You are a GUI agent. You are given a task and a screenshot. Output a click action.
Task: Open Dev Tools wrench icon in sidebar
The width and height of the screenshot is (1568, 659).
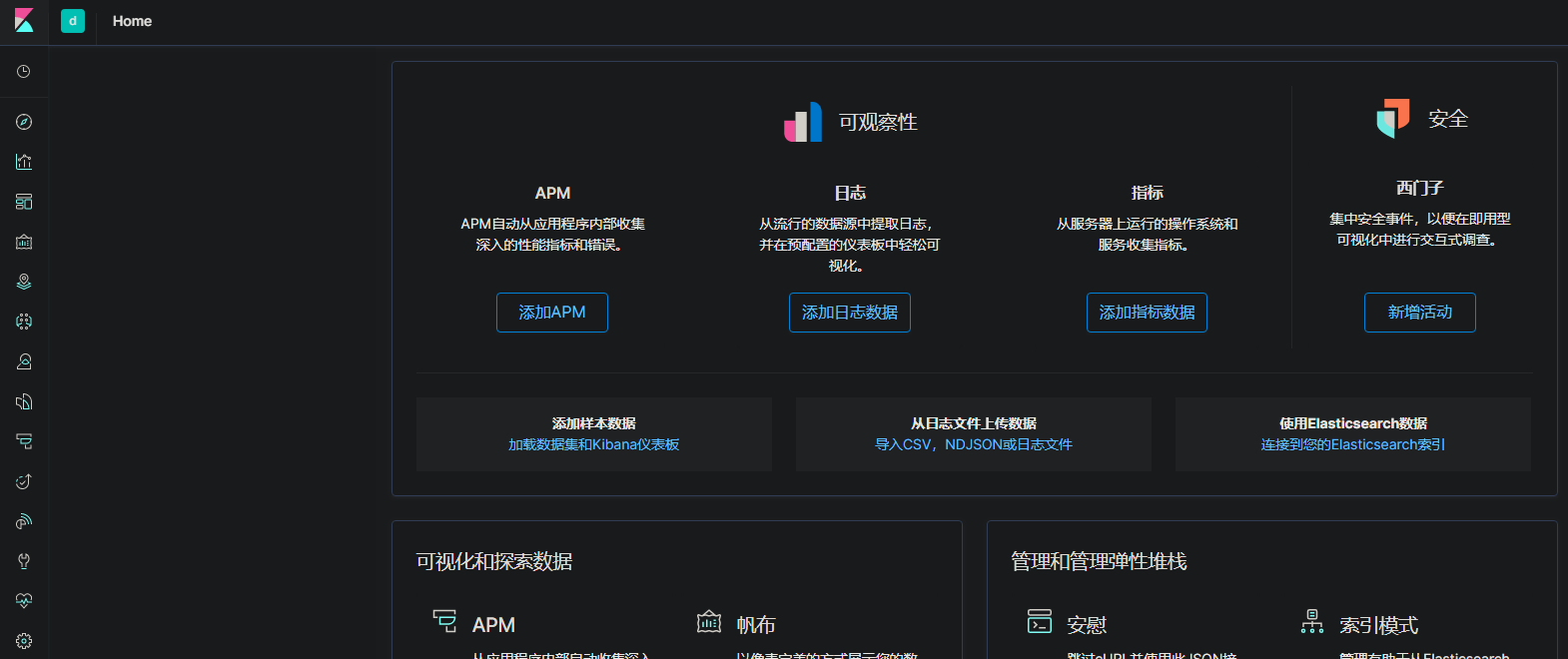24,561
